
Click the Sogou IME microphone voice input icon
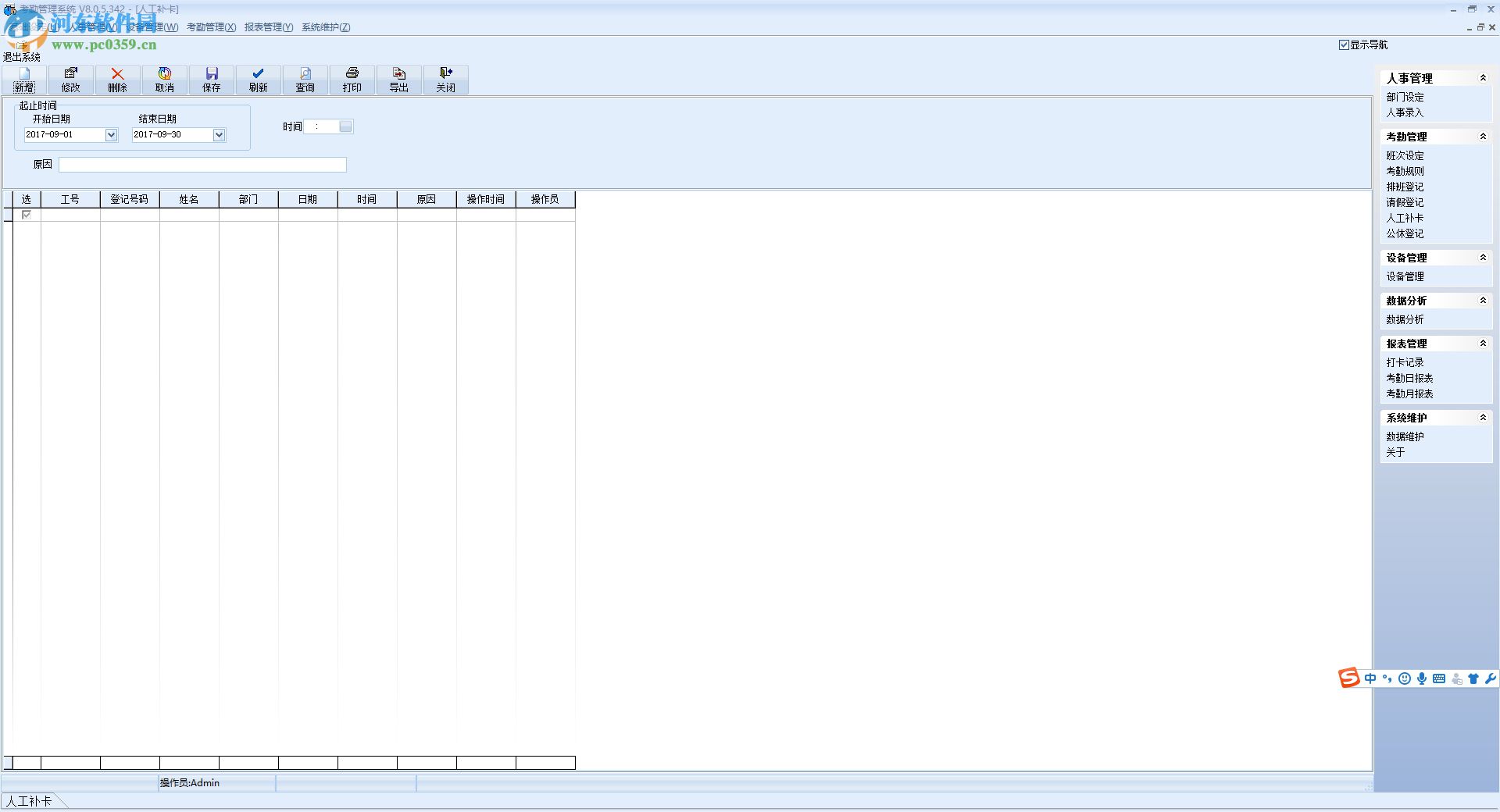coord(1422,678)
